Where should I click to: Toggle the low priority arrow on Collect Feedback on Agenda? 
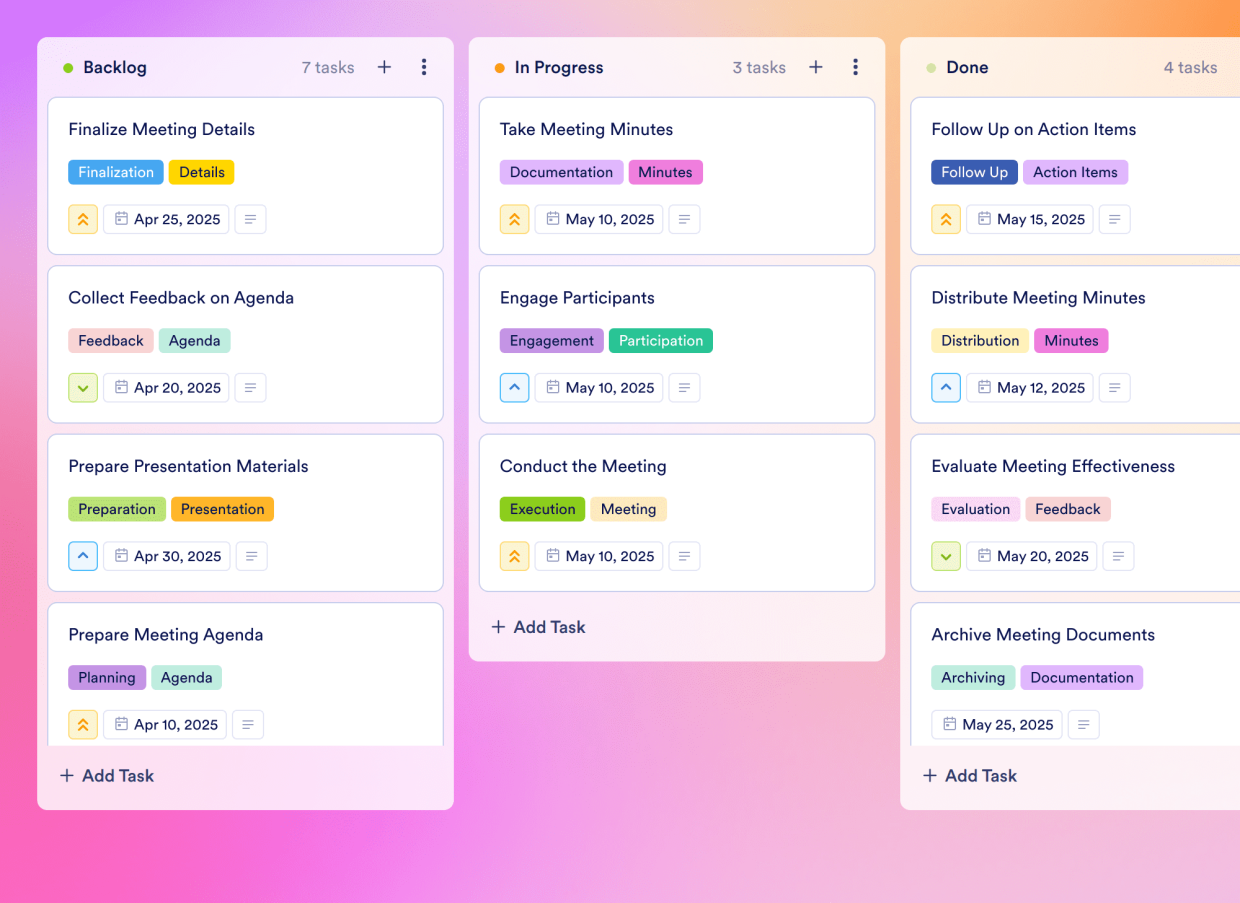[x=83, y=387]
